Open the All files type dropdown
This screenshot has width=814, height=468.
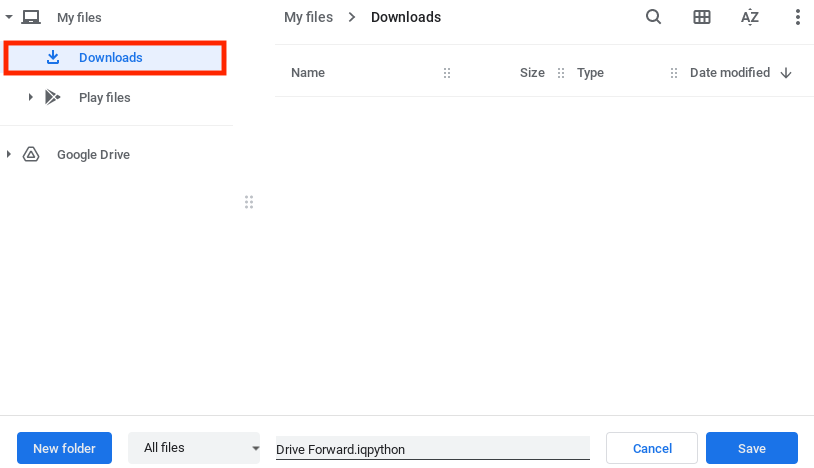[194, 448]
